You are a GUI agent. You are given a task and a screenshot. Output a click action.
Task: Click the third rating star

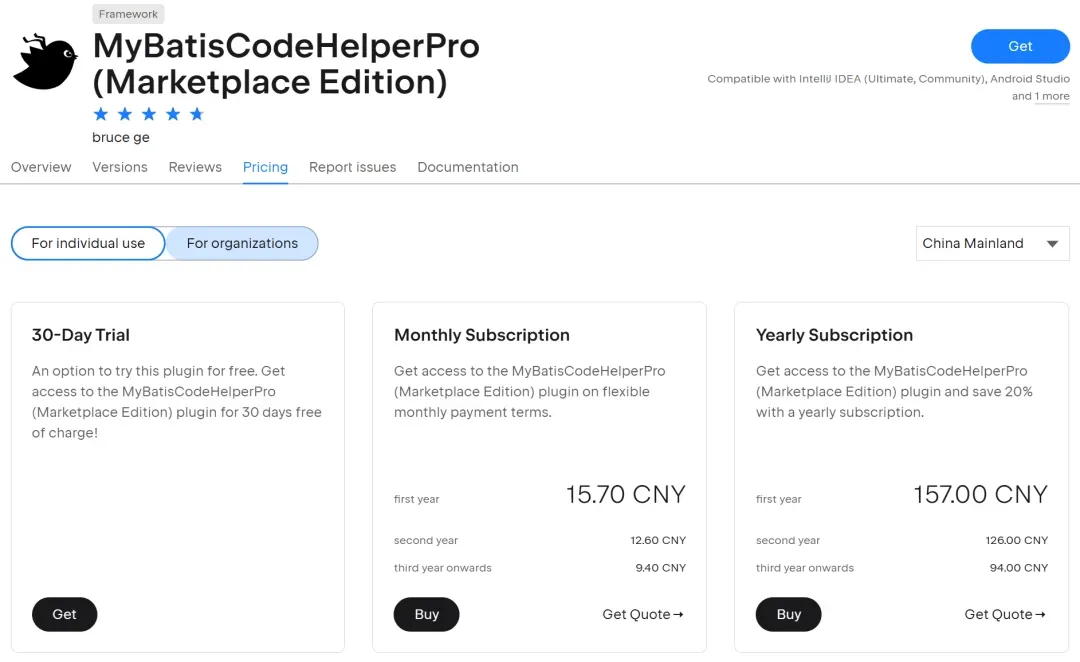pos(149,114)
